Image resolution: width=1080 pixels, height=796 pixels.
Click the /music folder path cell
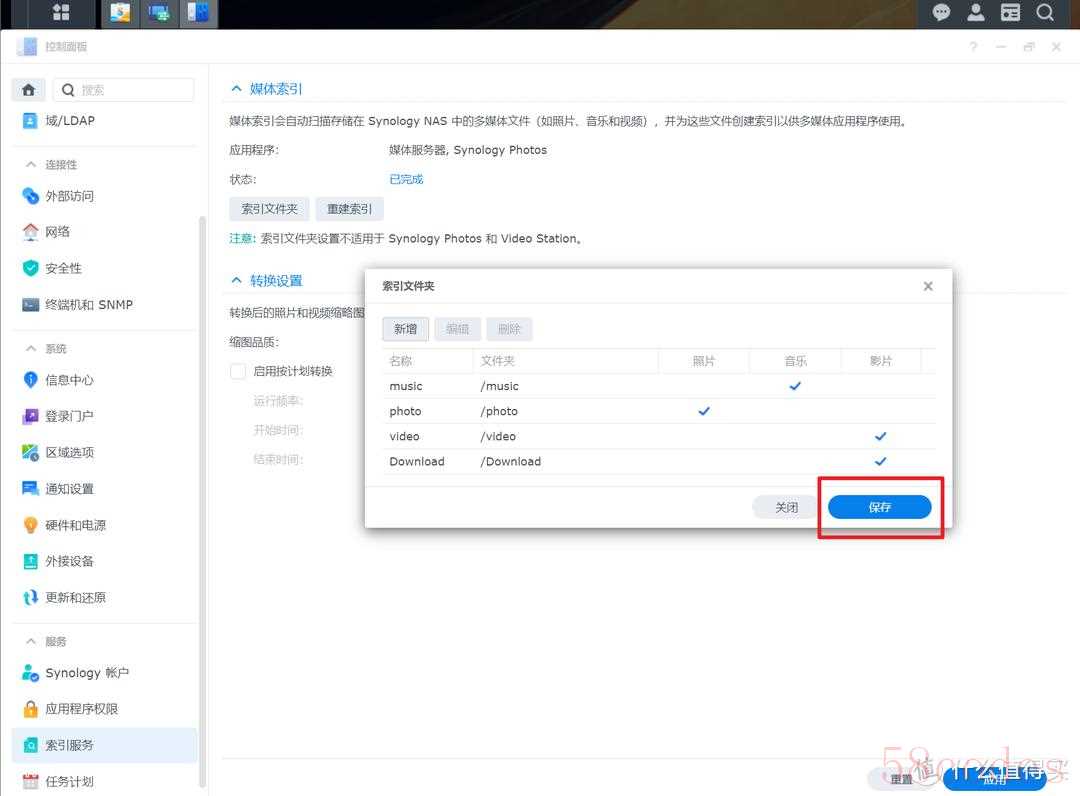tap(499, 386)
